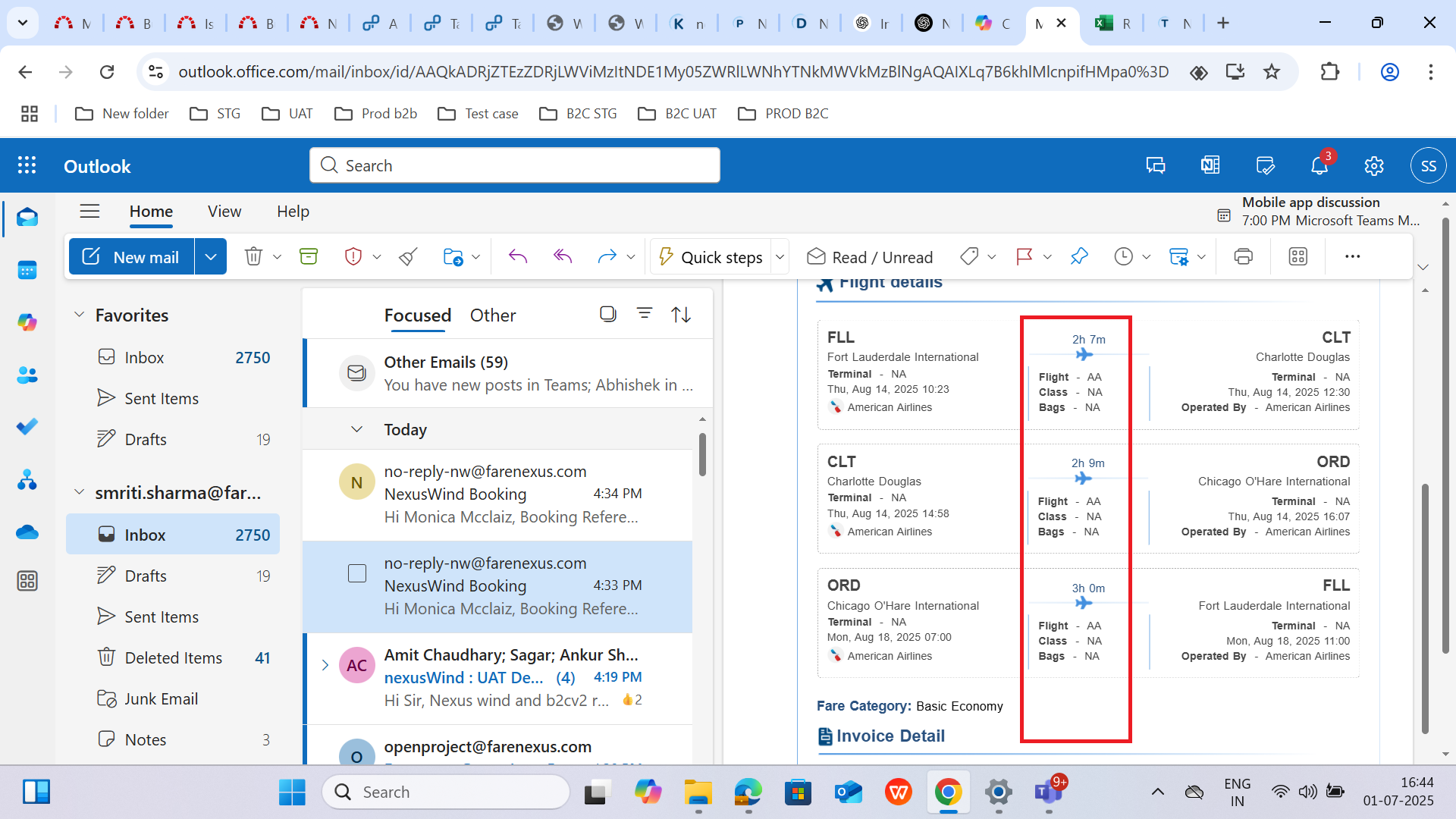The width and height of the screenshot is (1456, 819).
Task: Open My Day icon in header
Action: click(x=1265, y=165)
